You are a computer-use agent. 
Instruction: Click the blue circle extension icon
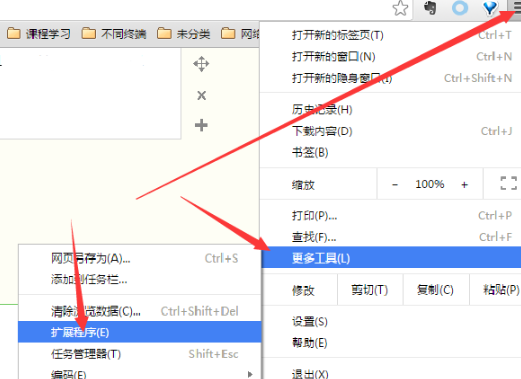(x=460, y=8)
